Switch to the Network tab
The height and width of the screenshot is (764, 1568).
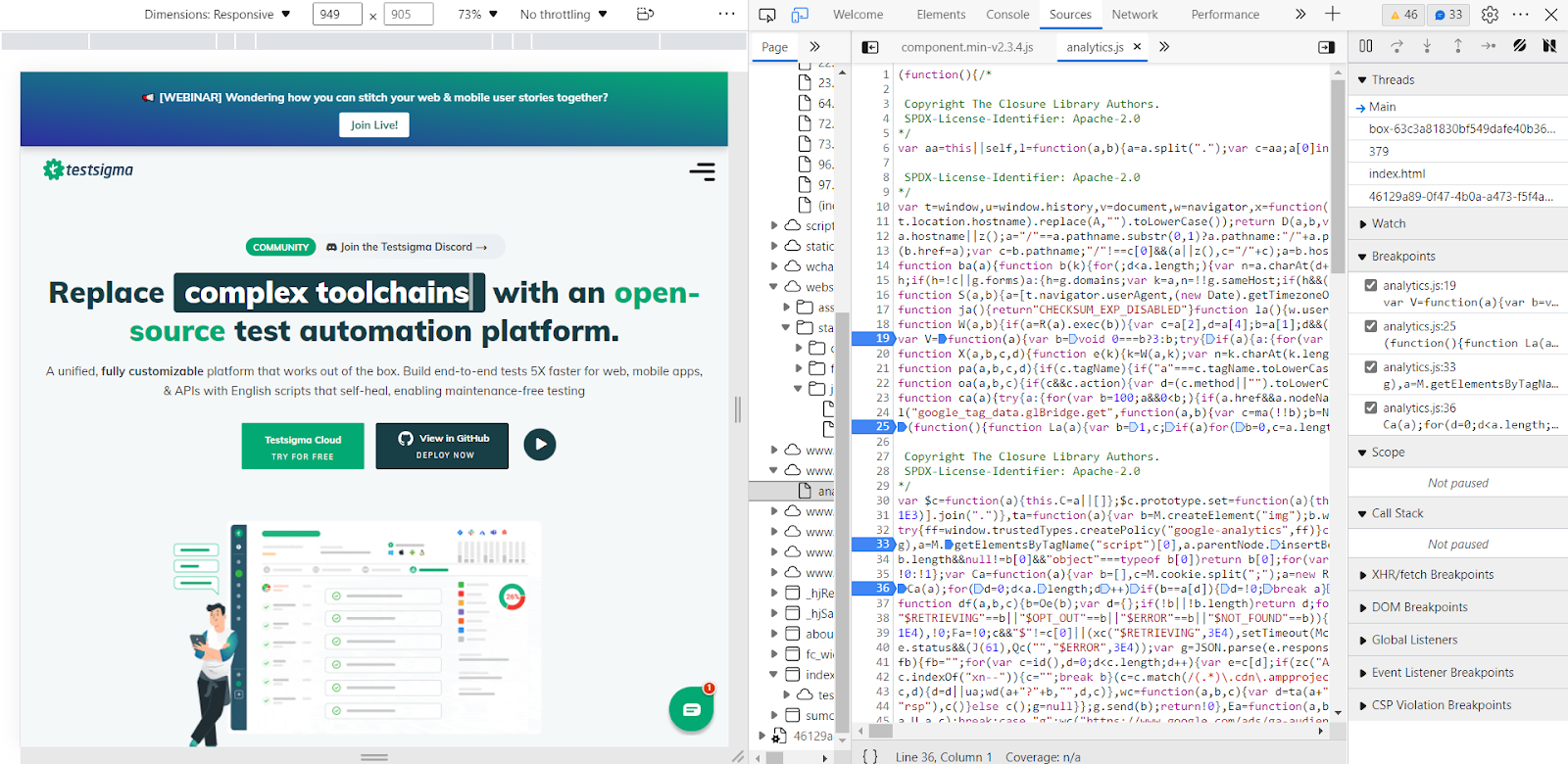click(x=1134, y=15)
